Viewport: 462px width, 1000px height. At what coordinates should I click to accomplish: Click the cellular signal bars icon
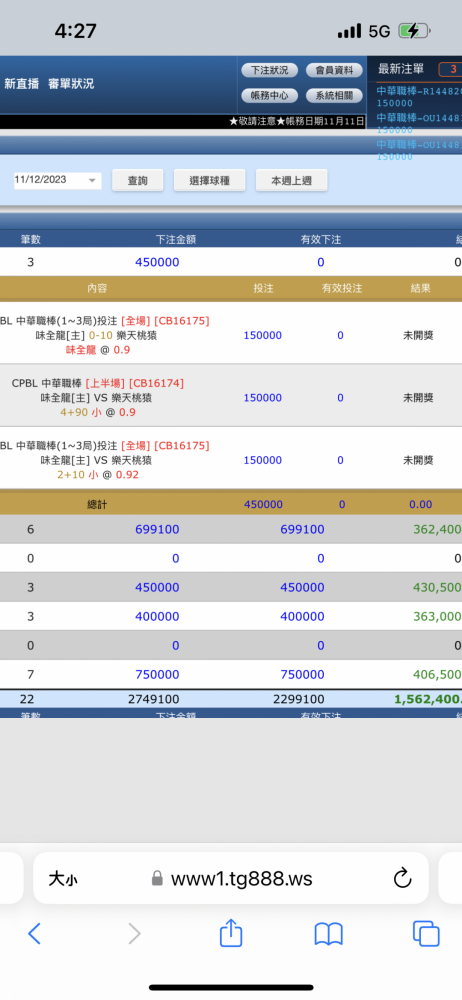coord(349,31)
